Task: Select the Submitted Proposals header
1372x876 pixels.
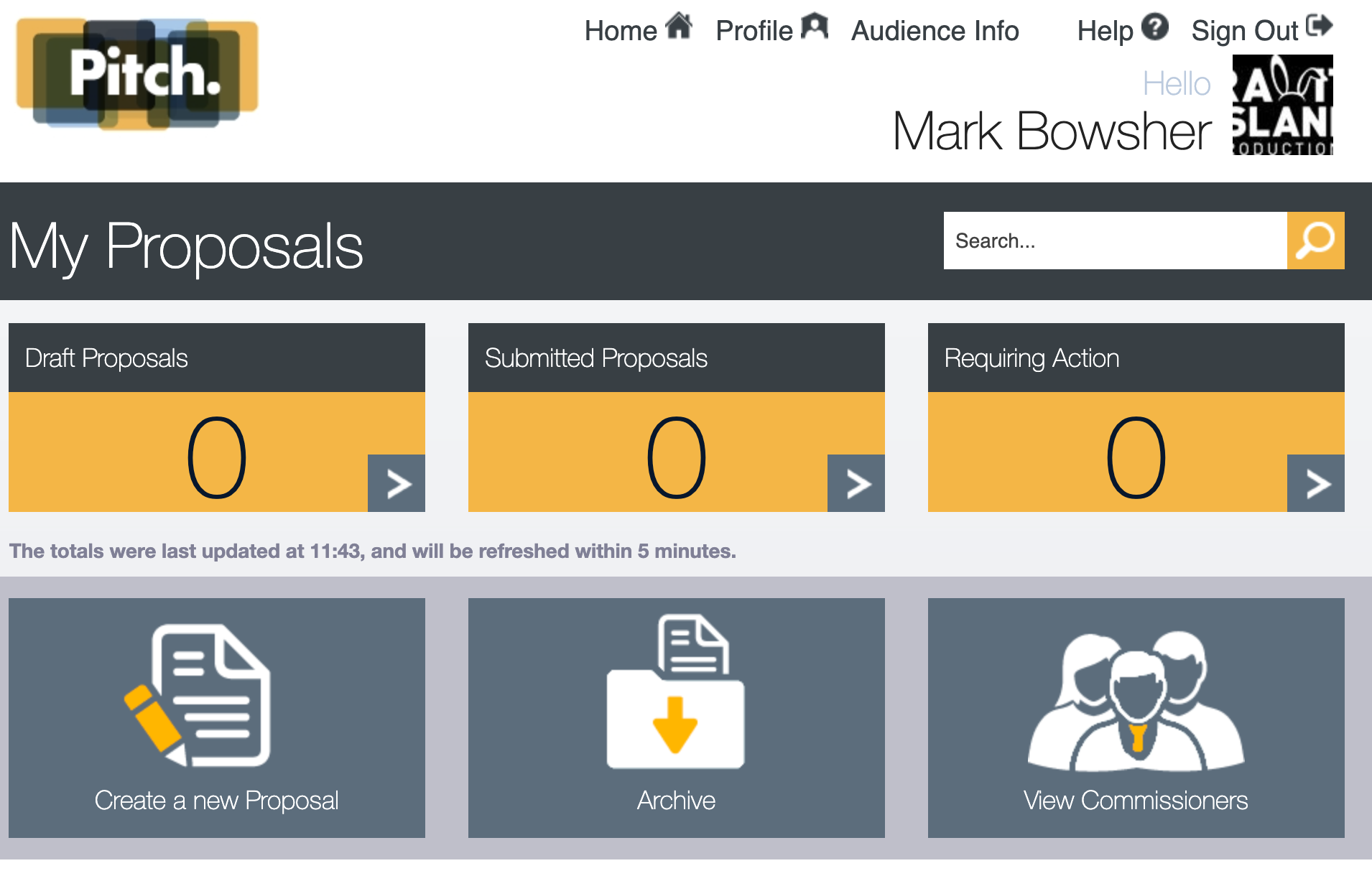Action: click(x=596, y=358)
